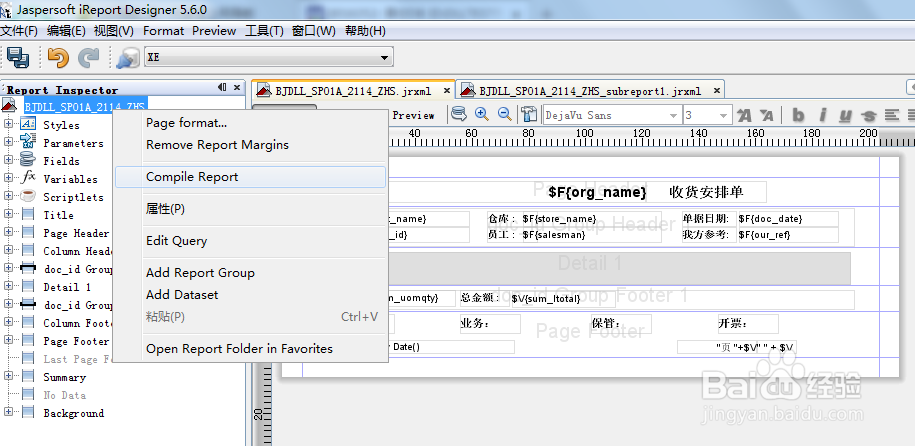Viewport: 915px width, 446px height.
Task: Toggle italic formatting
Action: click(x=822, y=115)
